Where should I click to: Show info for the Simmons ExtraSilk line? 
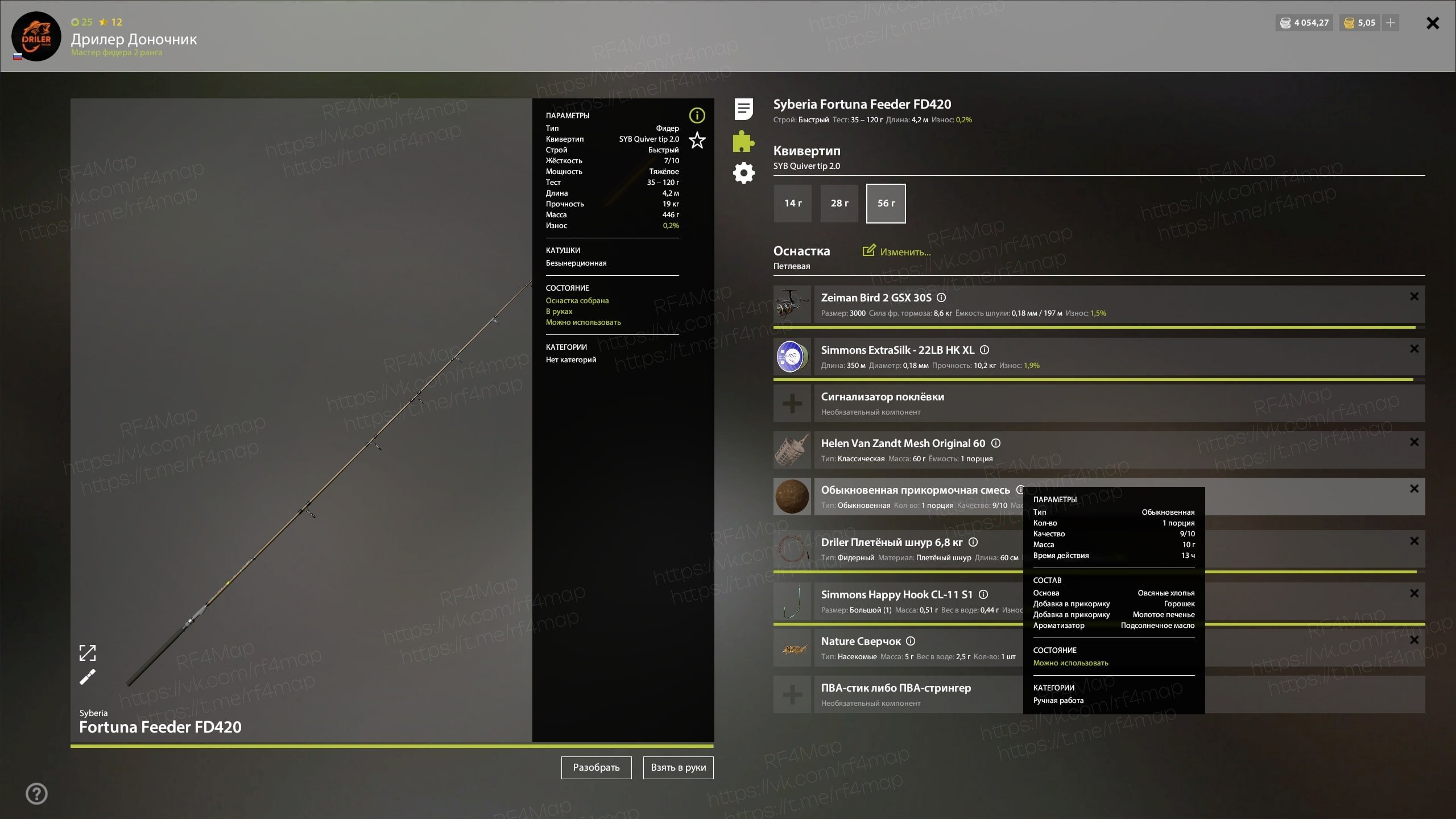(x=985, y=350)
